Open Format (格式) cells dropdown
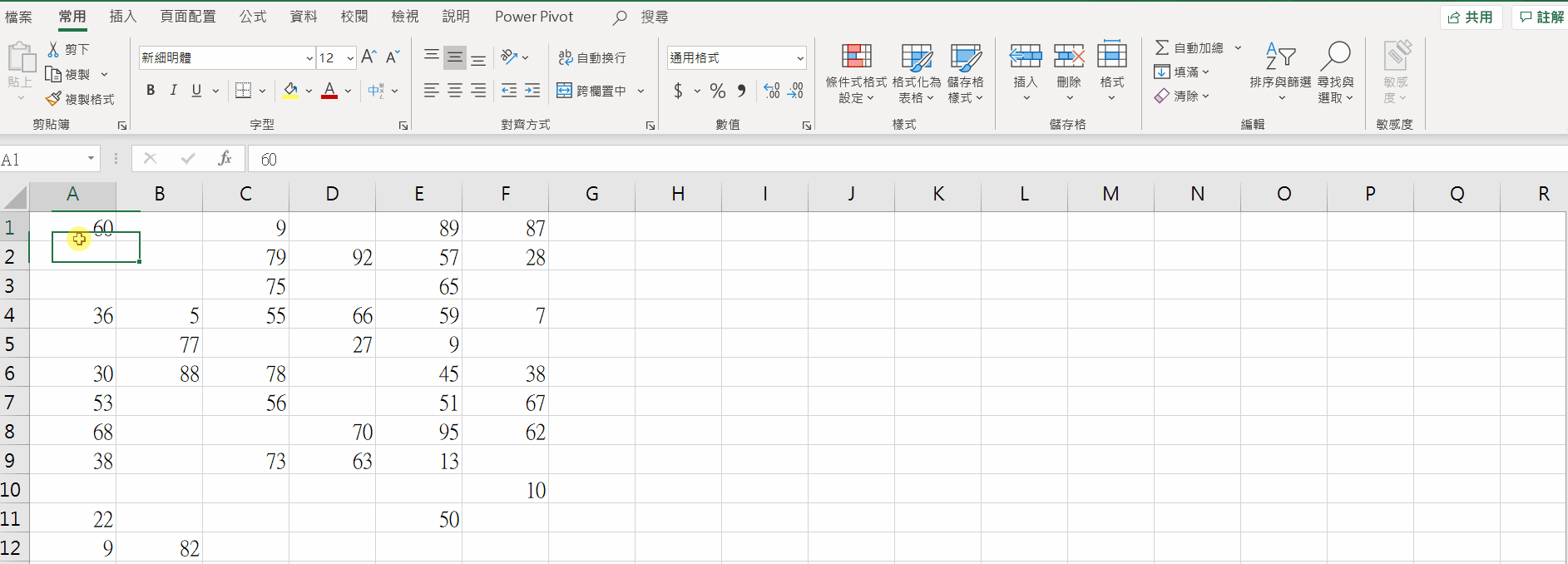Image resolution: width=1568 pixels, height=564 pixels. point(1112,73)
